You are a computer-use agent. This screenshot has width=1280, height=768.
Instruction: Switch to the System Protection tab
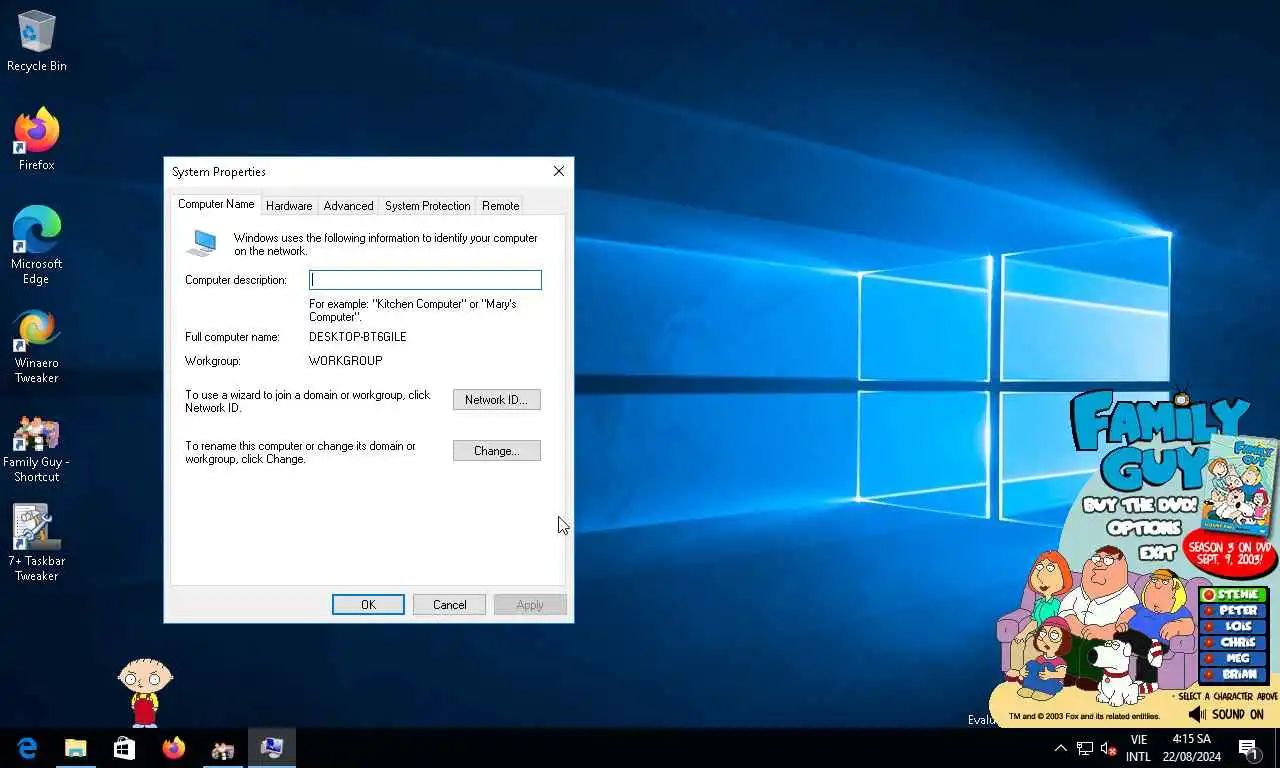(x=427, y=206)
